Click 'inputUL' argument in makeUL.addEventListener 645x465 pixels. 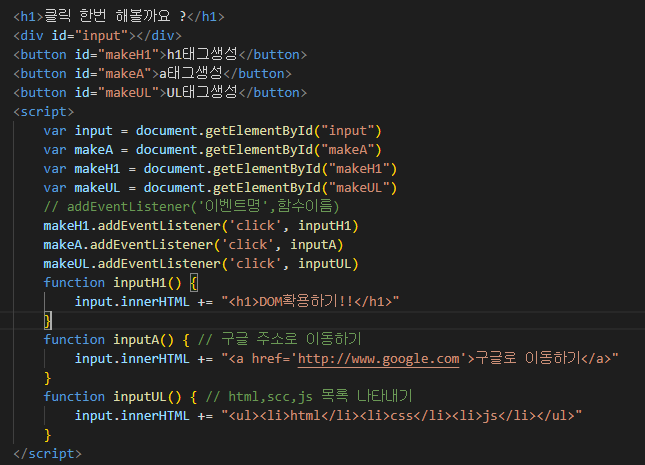pos(325,263)
